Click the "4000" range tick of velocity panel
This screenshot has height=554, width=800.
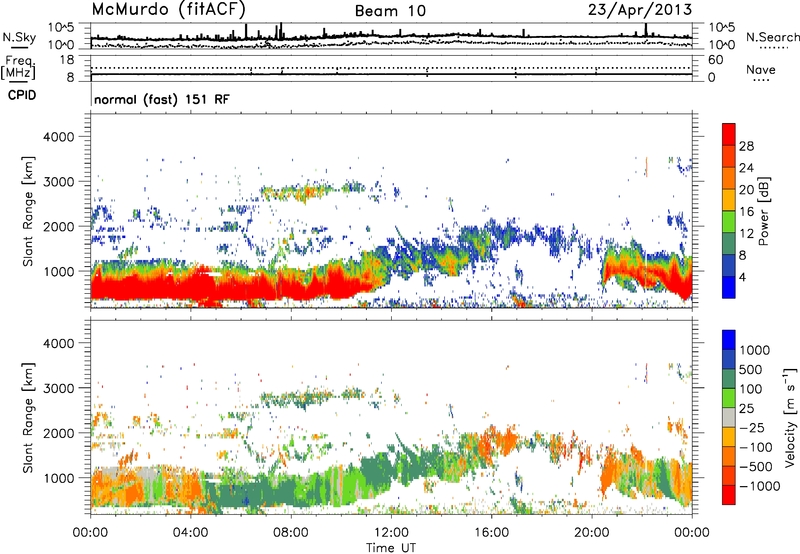(58, 343)
